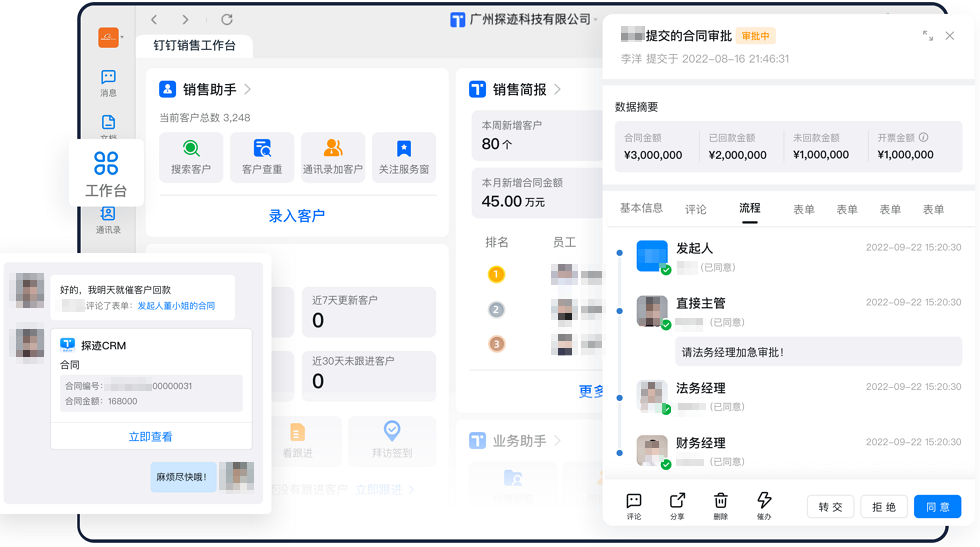
Task: Click the silver rank 2 medal
Action: (496, 309)
